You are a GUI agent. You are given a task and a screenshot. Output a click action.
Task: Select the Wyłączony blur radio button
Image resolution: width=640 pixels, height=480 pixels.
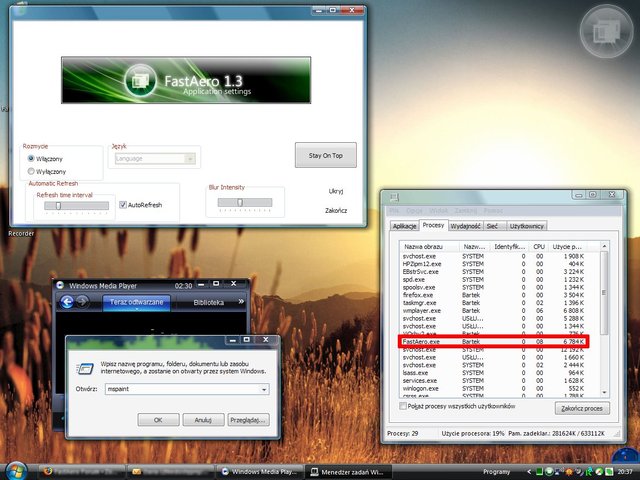31,171
